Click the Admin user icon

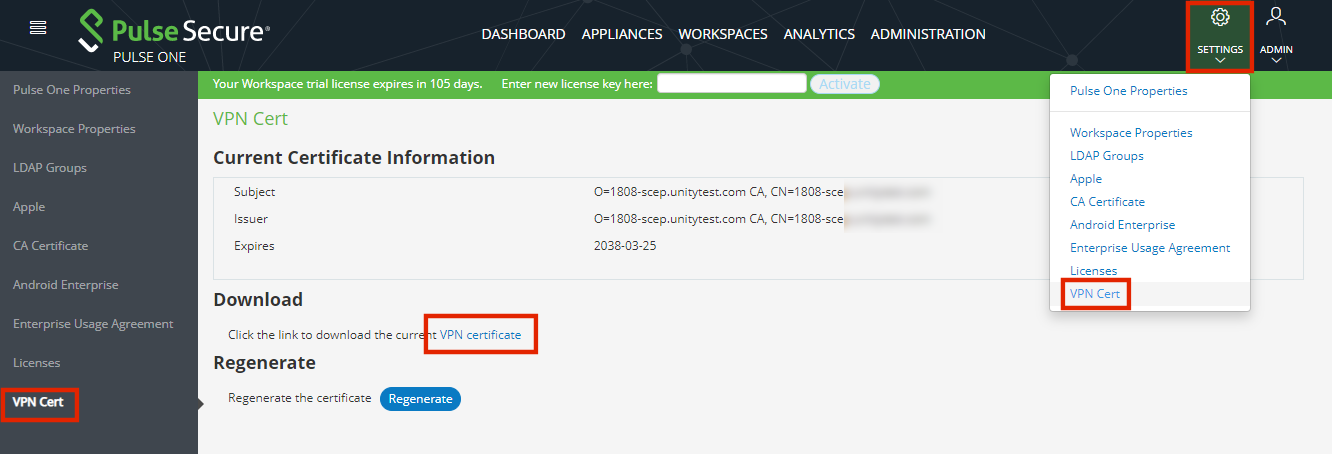point(1276,16)
